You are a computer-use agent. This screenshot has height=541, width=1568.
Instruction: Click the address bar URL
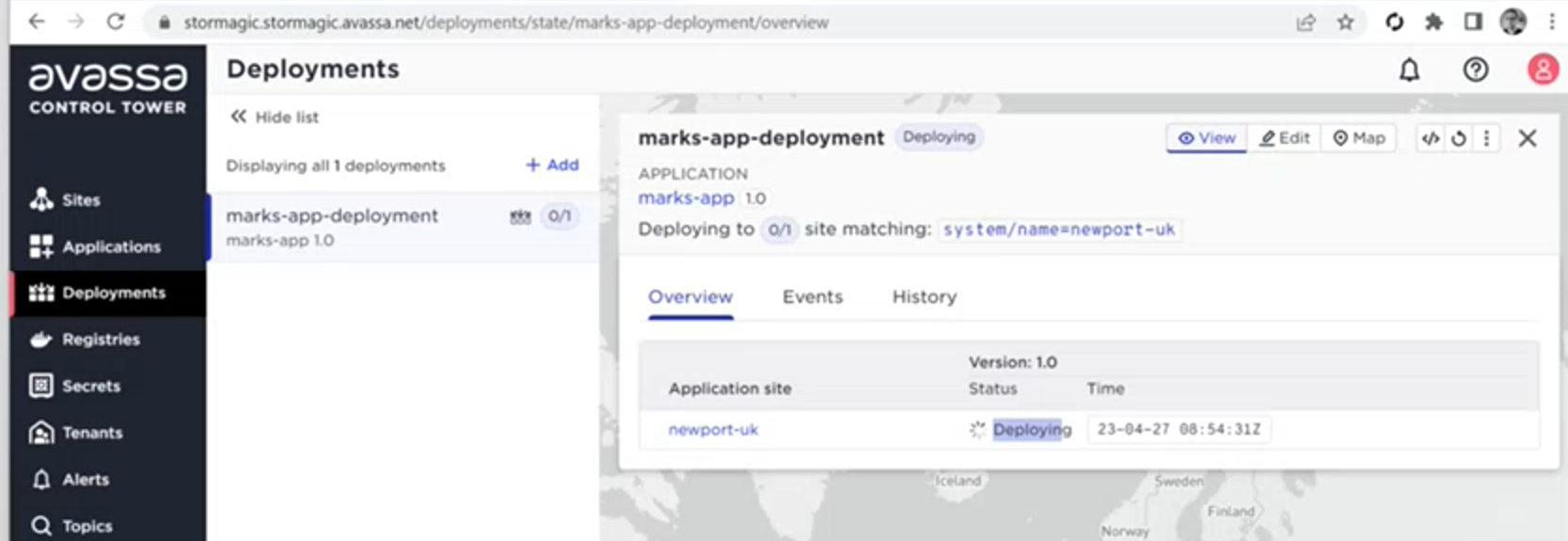click(506, 23)
